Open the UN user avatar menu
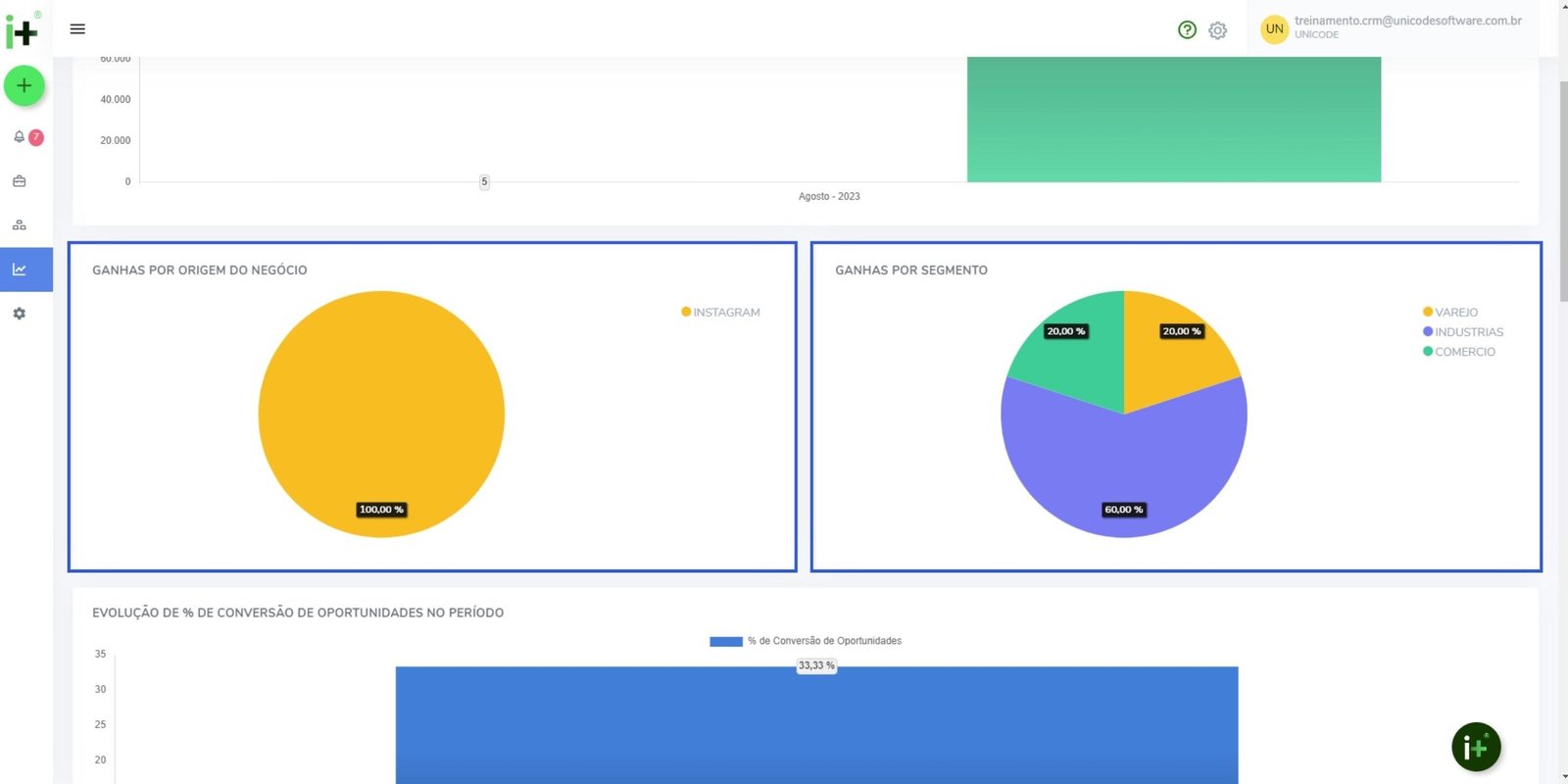This screenshot has height=784, width=1568. click(1274, 29)
